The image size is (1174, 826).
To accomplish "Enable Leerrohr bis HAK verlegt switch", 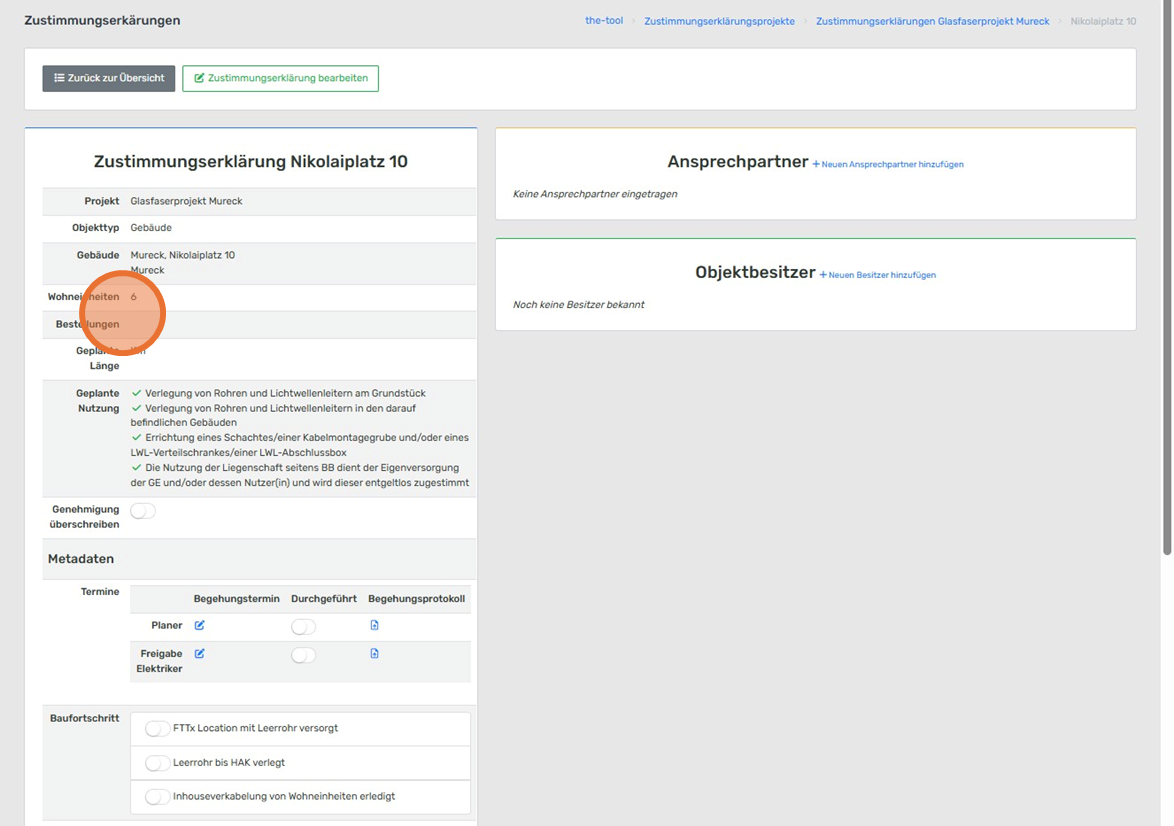I will (157, 763).
